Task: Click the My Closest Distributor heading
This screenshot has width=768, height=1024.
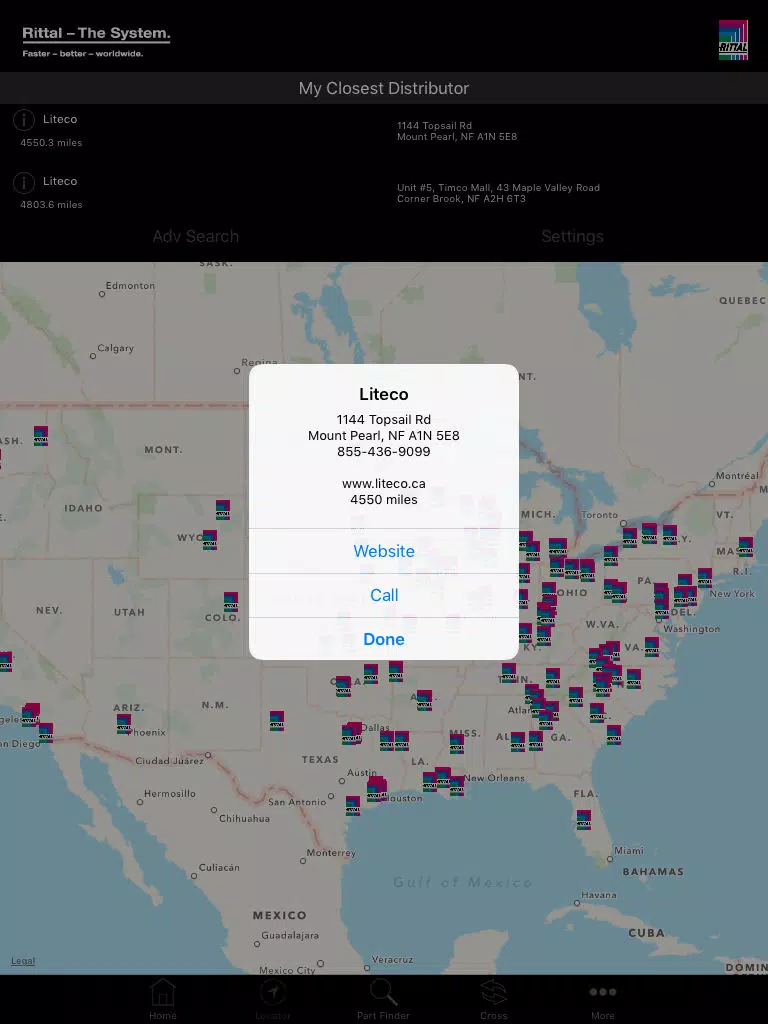Action: pyautogui.click(x=383, y=88)
